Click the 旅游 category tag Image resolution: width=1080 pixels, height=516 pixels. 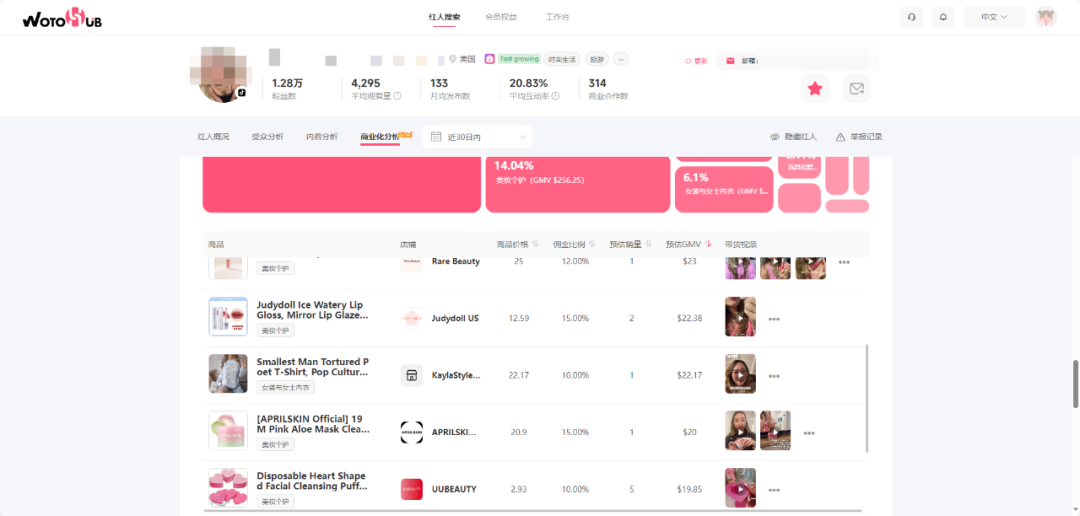(x=597, y=59)
